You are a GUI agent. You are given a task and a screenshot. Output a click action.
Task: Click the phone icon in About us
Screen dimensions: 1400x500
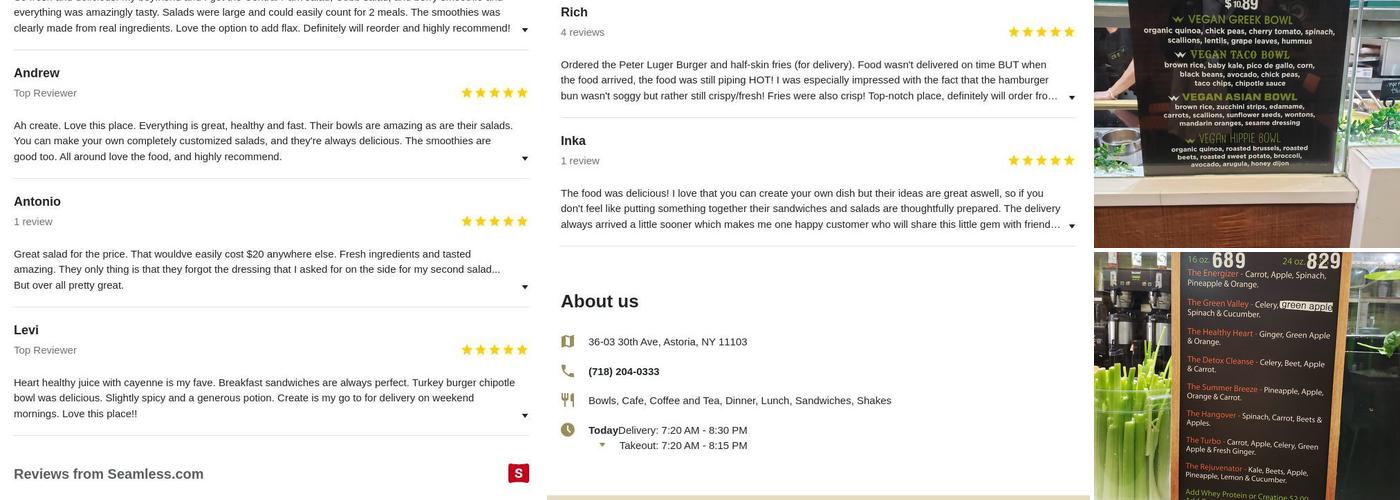pyautogui.click(x=568, y=371)
